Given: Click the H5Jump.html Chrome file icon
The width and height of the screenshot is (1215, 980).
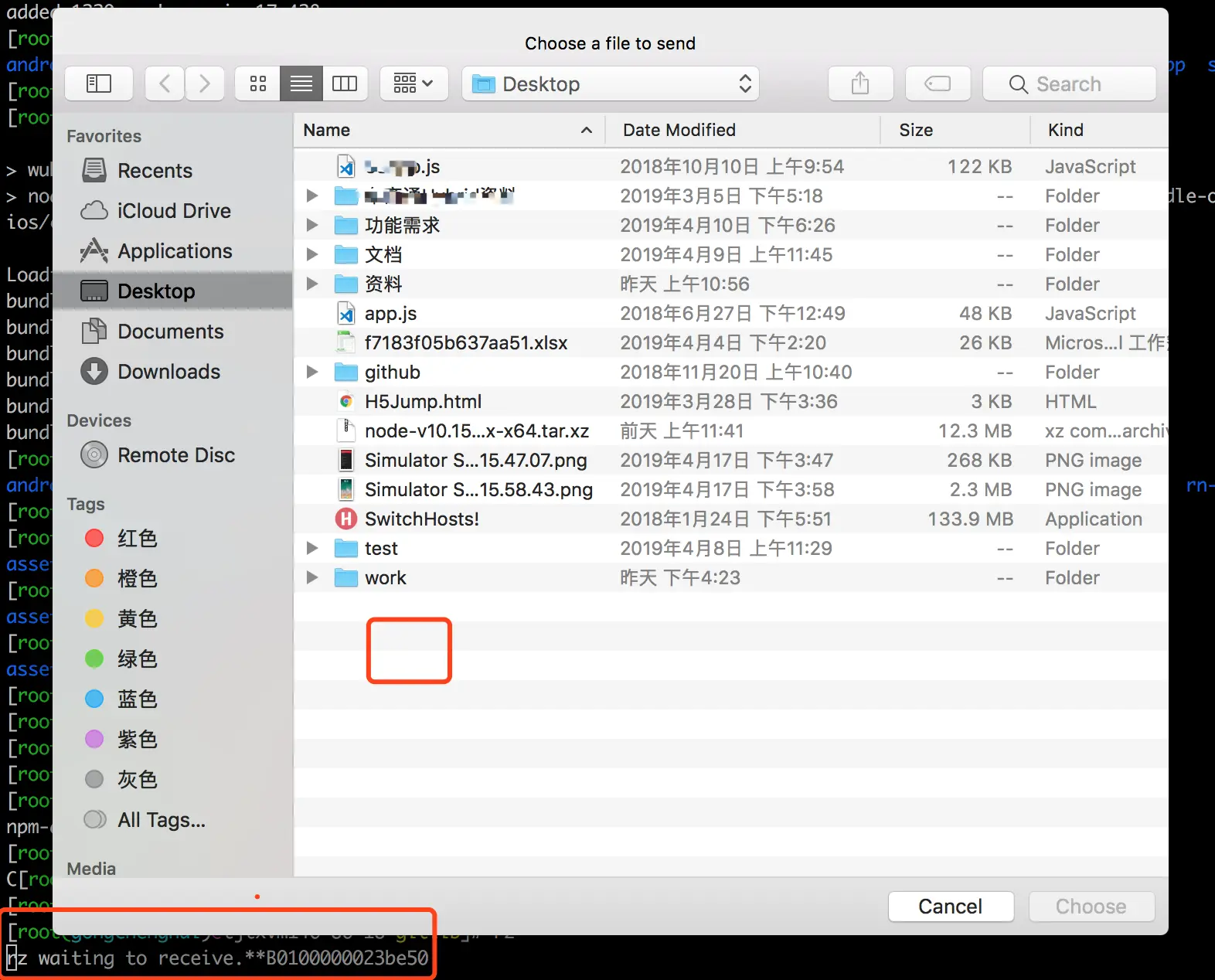Looking at the screenshot, I should [x=346, y=402].
